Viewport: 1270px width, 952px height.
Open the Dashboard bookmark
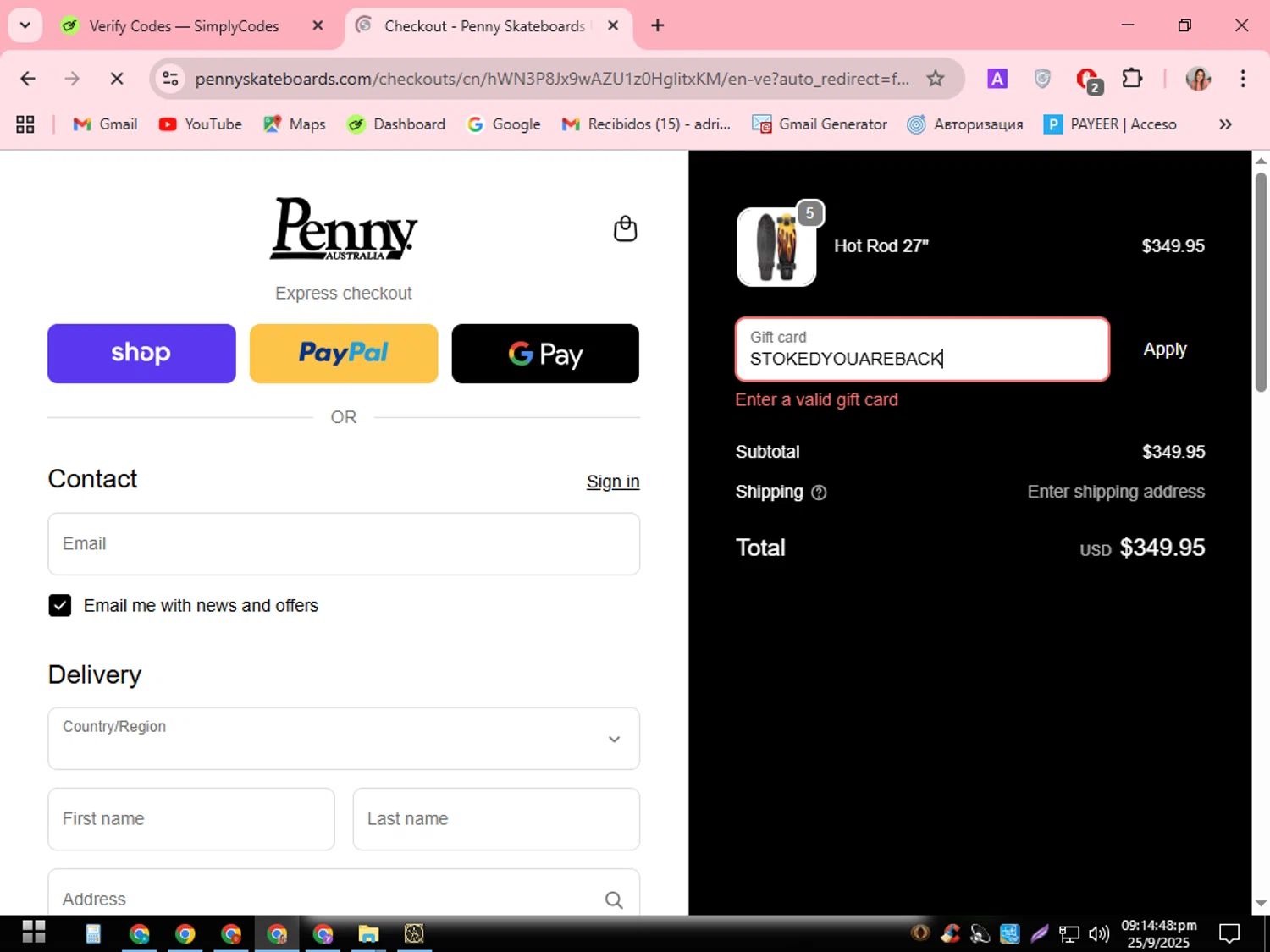click(396, 124)
